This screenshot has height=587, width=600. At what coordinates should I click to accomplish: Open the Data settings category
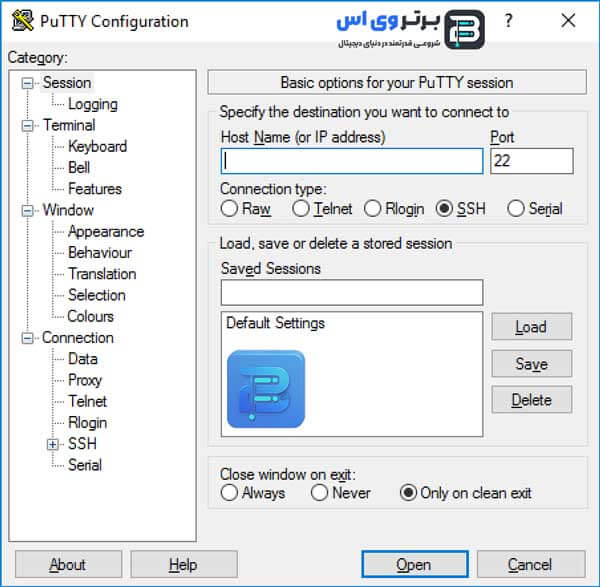[x=83, y=359]
